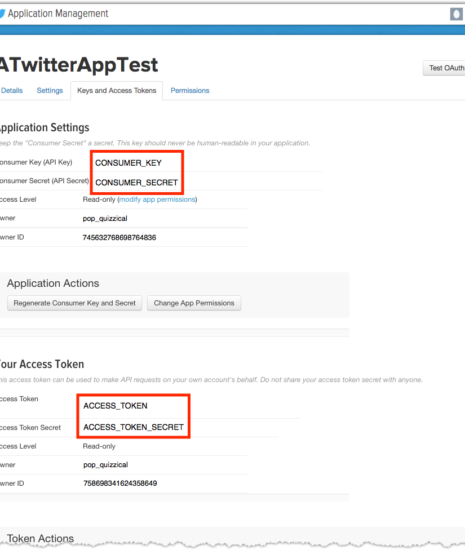Viewport: 465px width, 550px height.
Task: Click the Change App Permissions button
Action: click(x=194, y=303)
